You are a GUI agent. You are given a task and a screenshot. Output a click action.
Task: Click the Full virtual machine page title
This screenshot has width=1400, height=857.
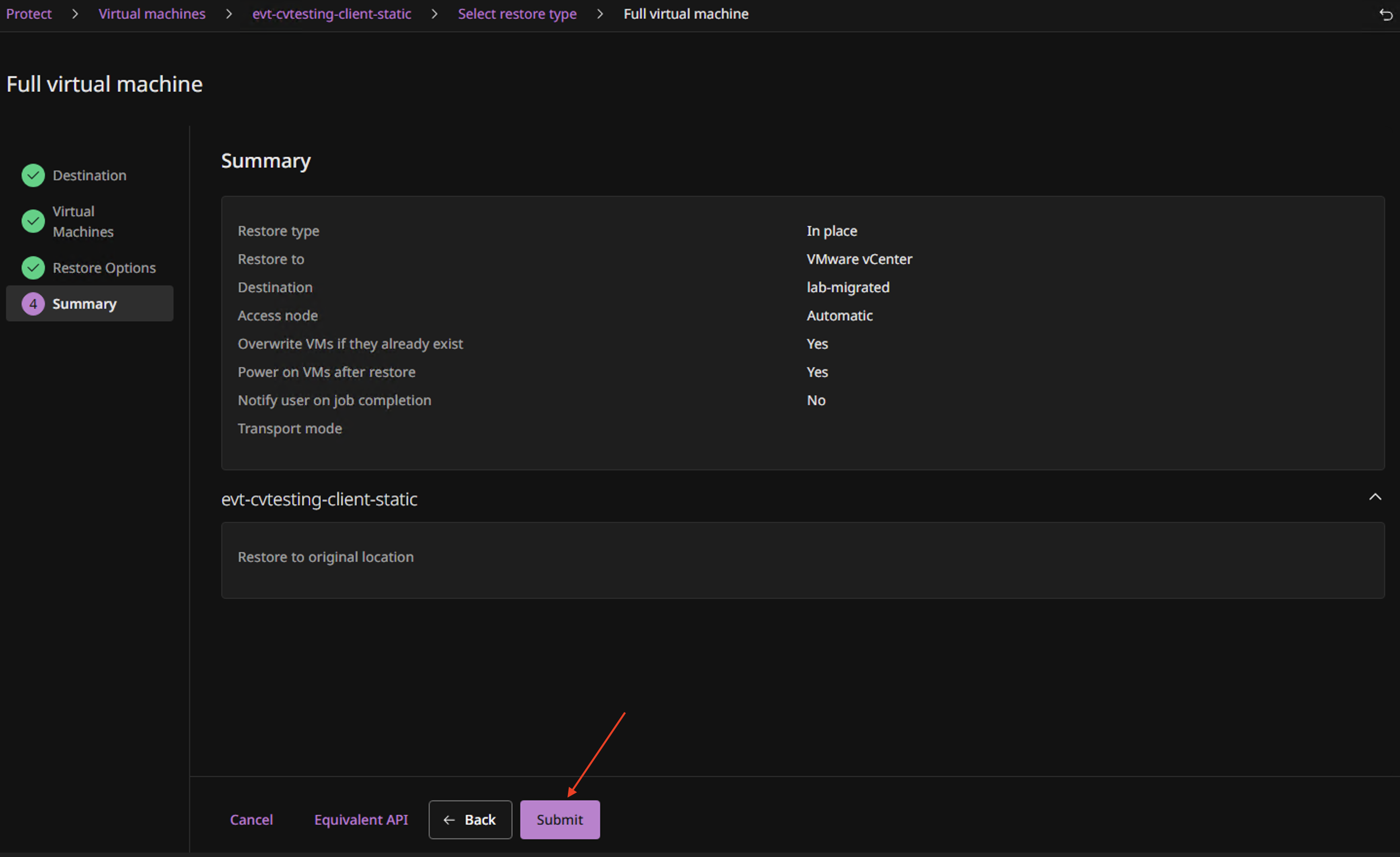(x=105, y=84)
